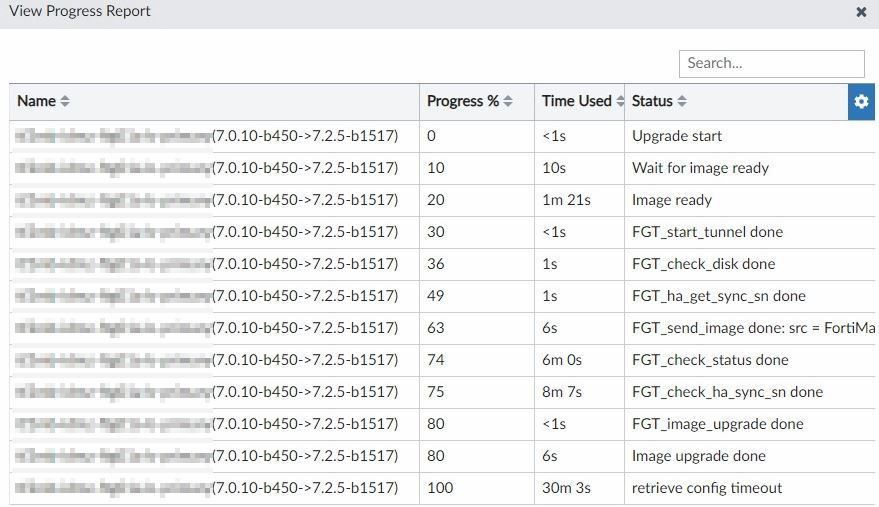This screenshot has height=507, width=879.
Task: Sort by Time Used column arrows
Action: point(619,101)
